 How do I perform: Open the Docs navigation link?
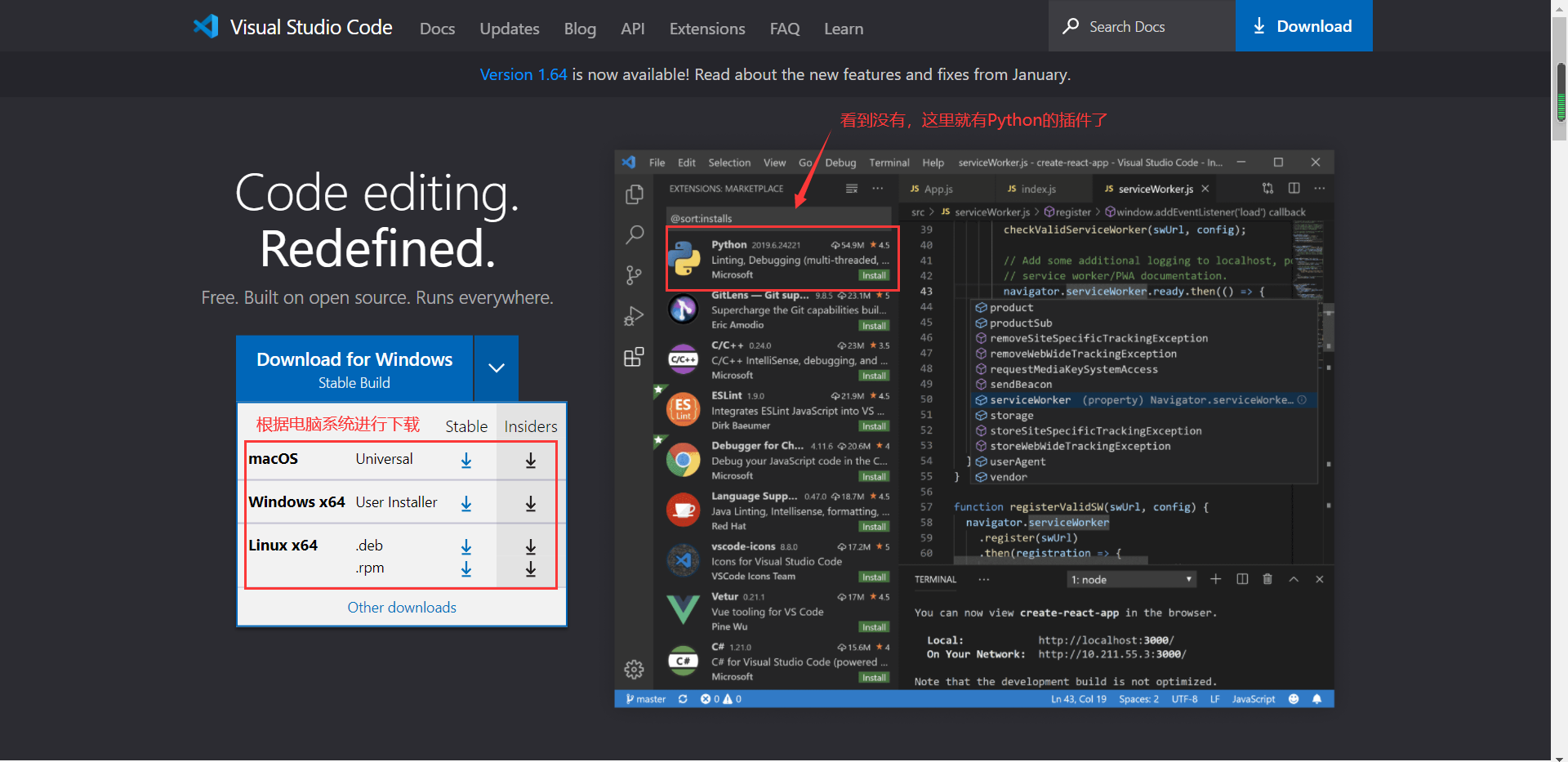click(x=437, y=29)
